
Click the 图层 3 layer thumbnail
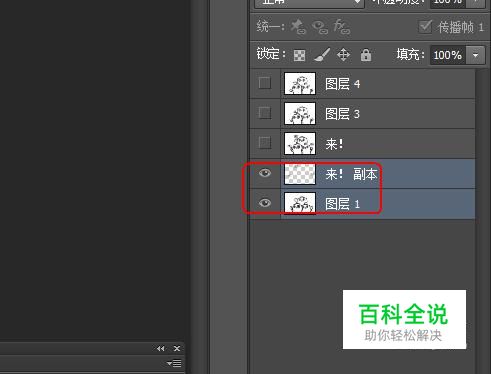pyautogui.click(x=300, y=113)
